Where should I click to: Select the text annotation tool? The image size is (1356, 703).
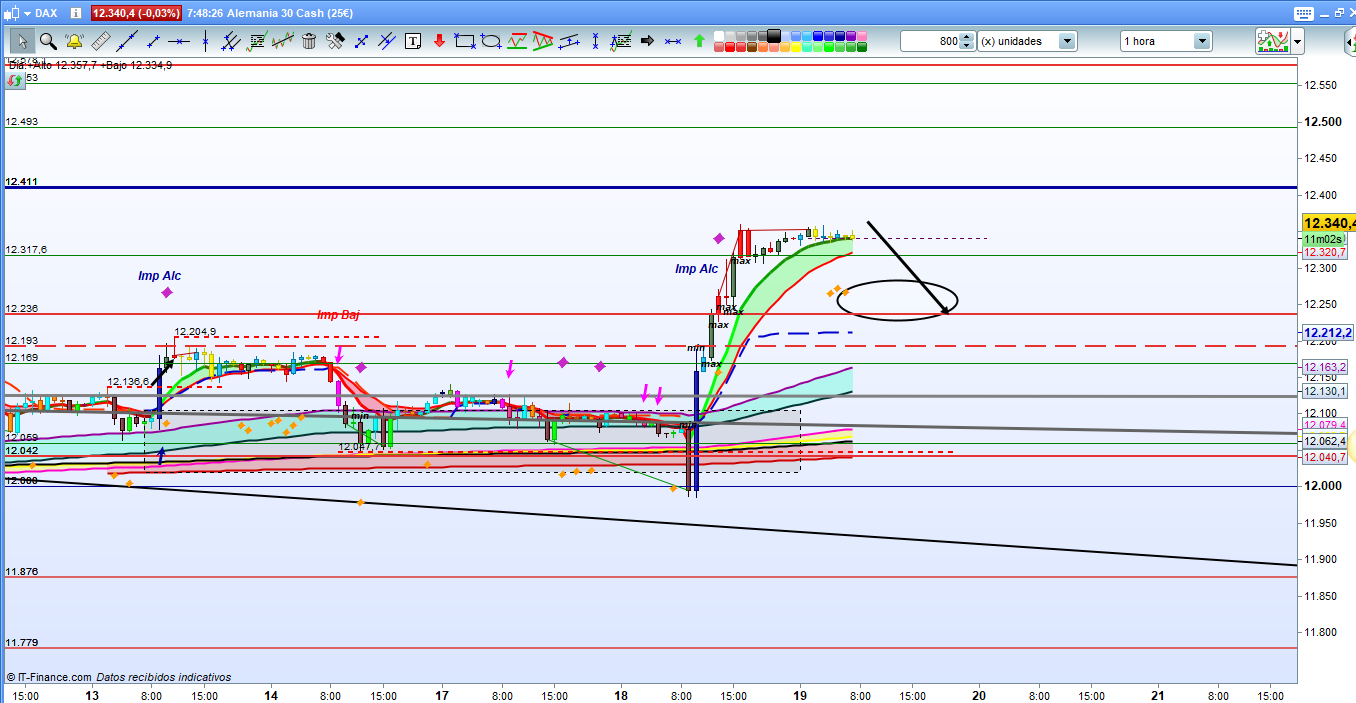(412, 41)
